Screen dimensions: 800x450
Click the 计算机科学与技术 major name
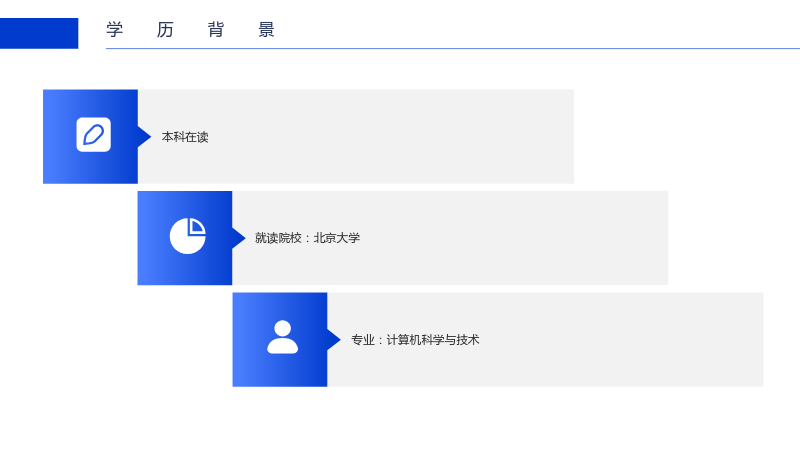coord(433,340)
